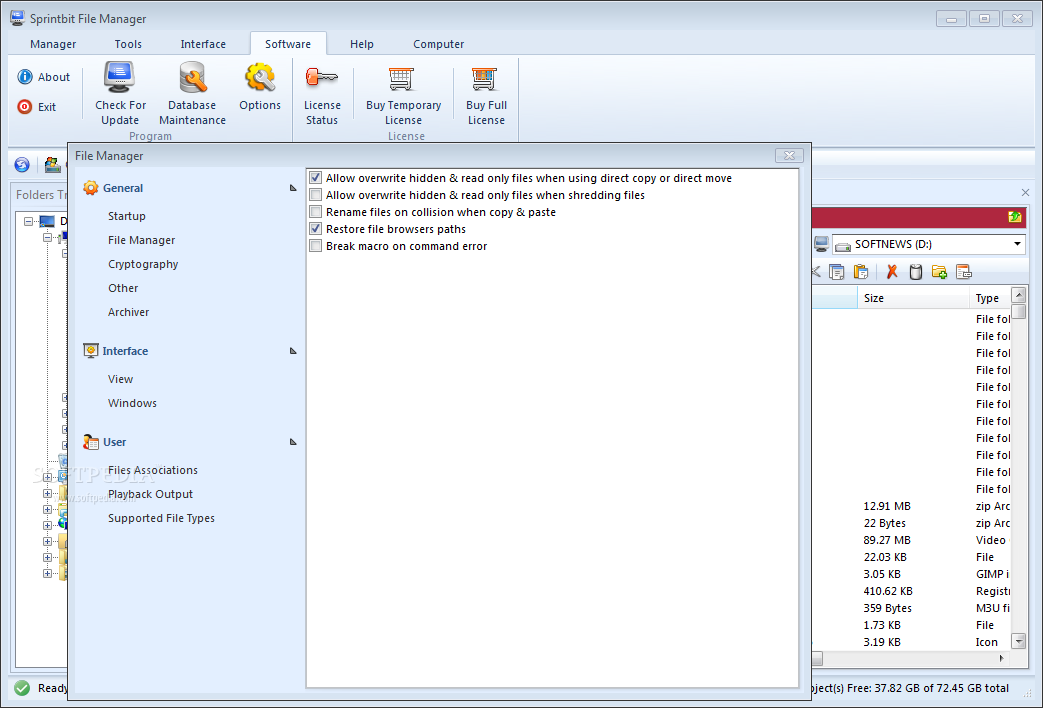Enable Break macro on command error
Viewport: 1043px width, 708px height.
[x=315, y=246]
